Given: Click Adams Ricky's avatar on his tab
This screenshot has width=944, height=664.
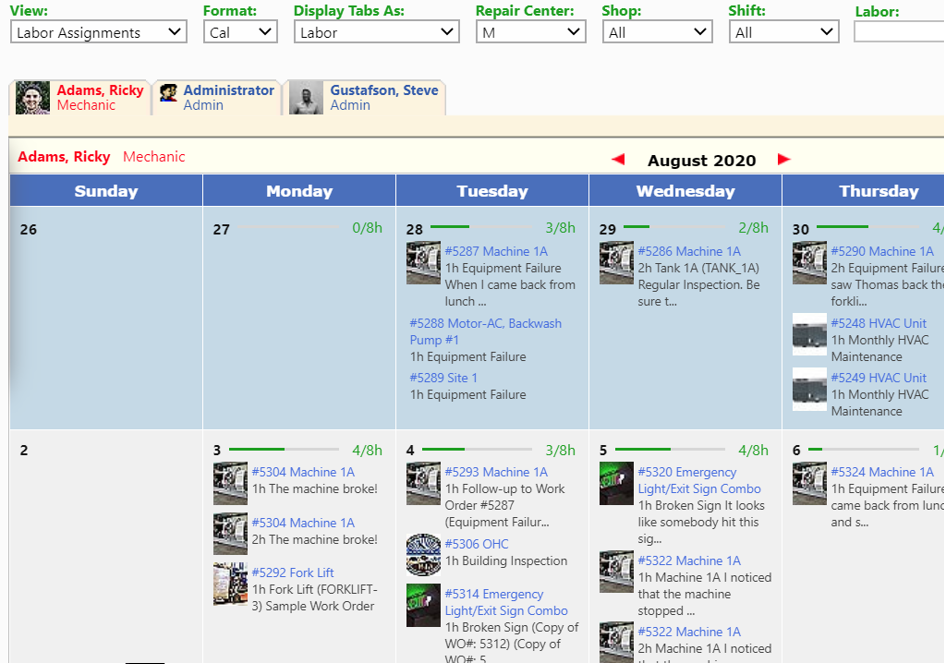Looking at the screenshot, I should pyautogui.click(x=31, y=97).
